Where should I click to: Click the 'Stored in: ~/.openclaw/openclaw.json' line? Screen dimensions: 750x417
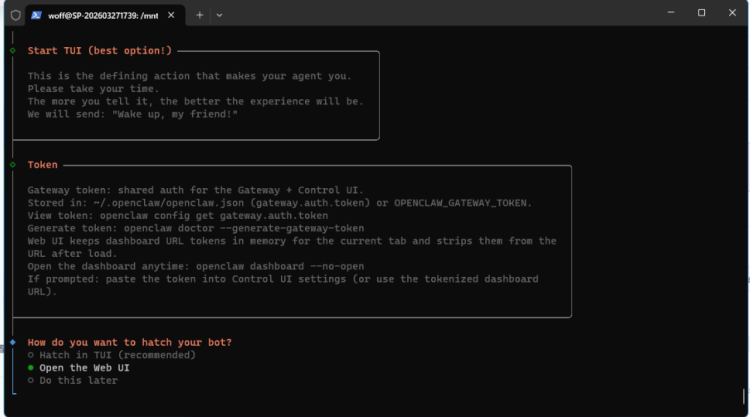pos(280,203)
